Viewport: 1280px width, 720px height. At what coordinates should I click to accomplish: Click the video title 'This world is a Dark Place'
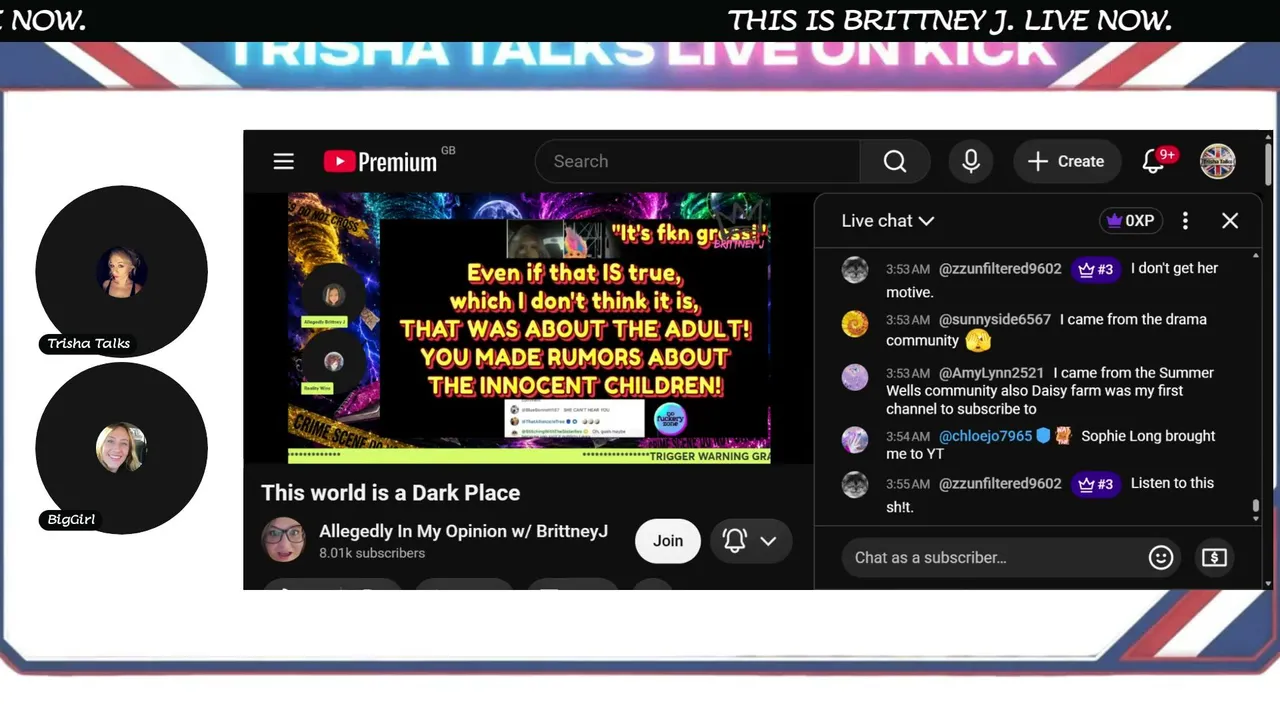click(391, 493)
